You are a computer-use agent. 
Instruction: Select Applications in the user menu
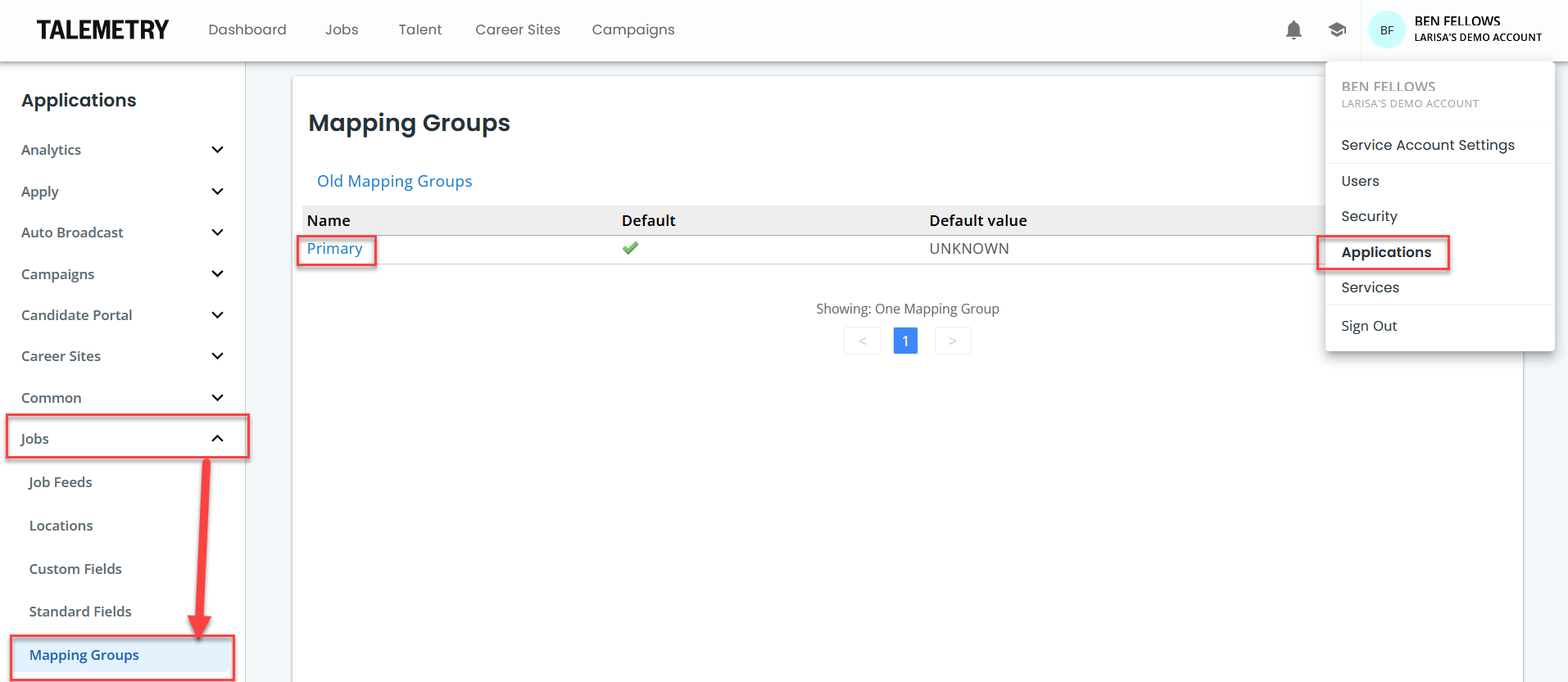coord(1385,252)
